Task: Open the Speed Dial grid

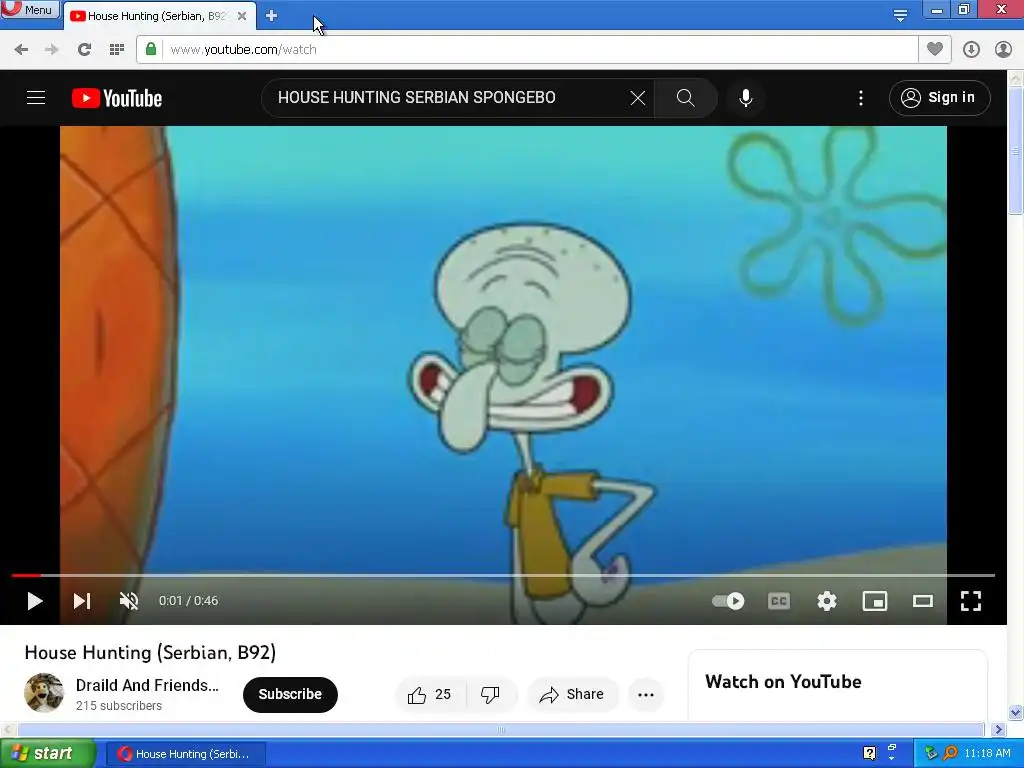Action: point(117,50)
